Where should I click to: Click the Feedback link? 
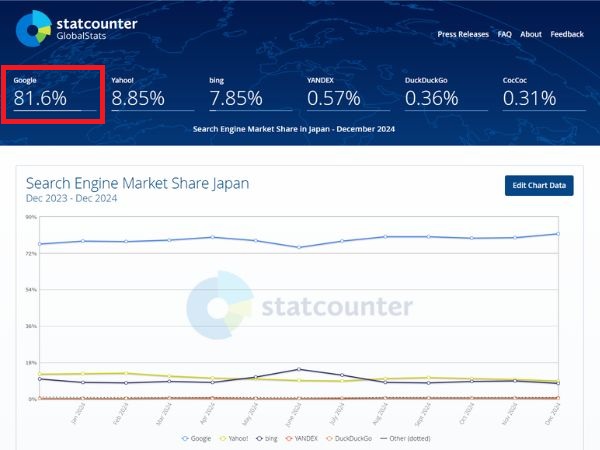(567, 34)
